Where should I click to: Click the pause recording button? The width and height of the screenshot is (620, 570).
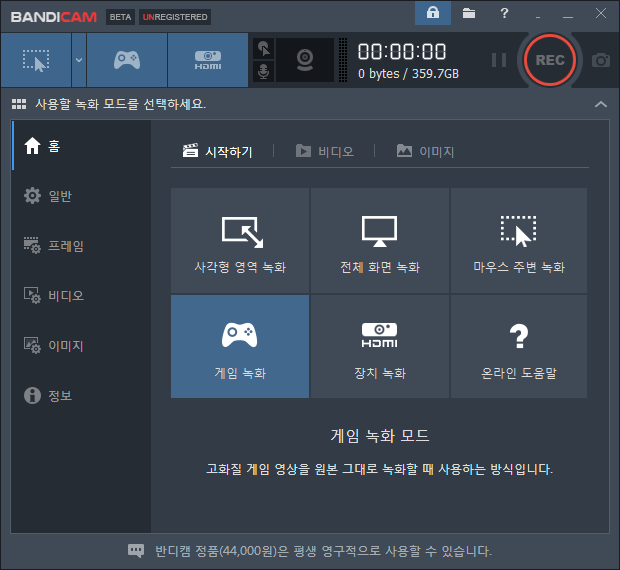point(499,60)
